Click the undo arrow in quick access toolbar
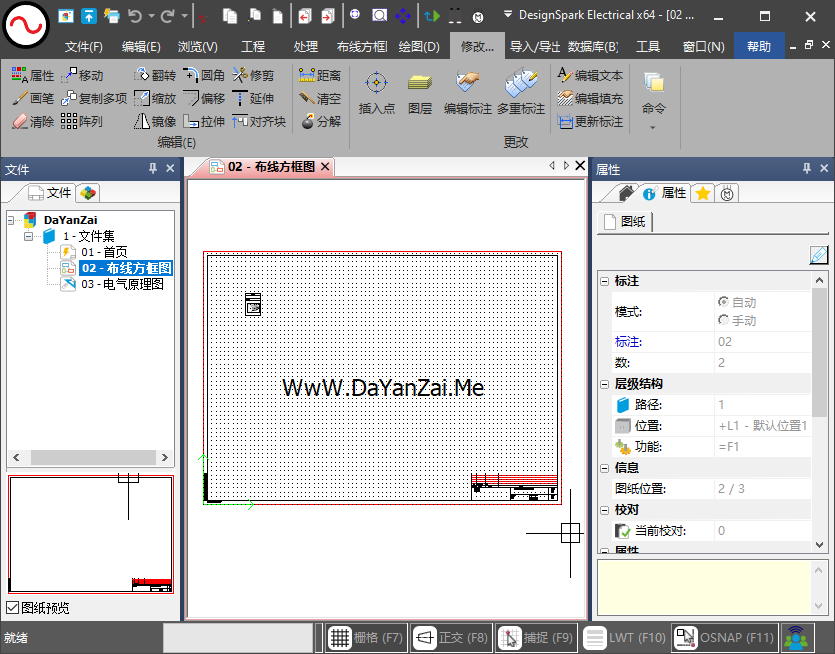Image resolution: width=835 pixels, height=654 pixels. [x=135, y=16]
